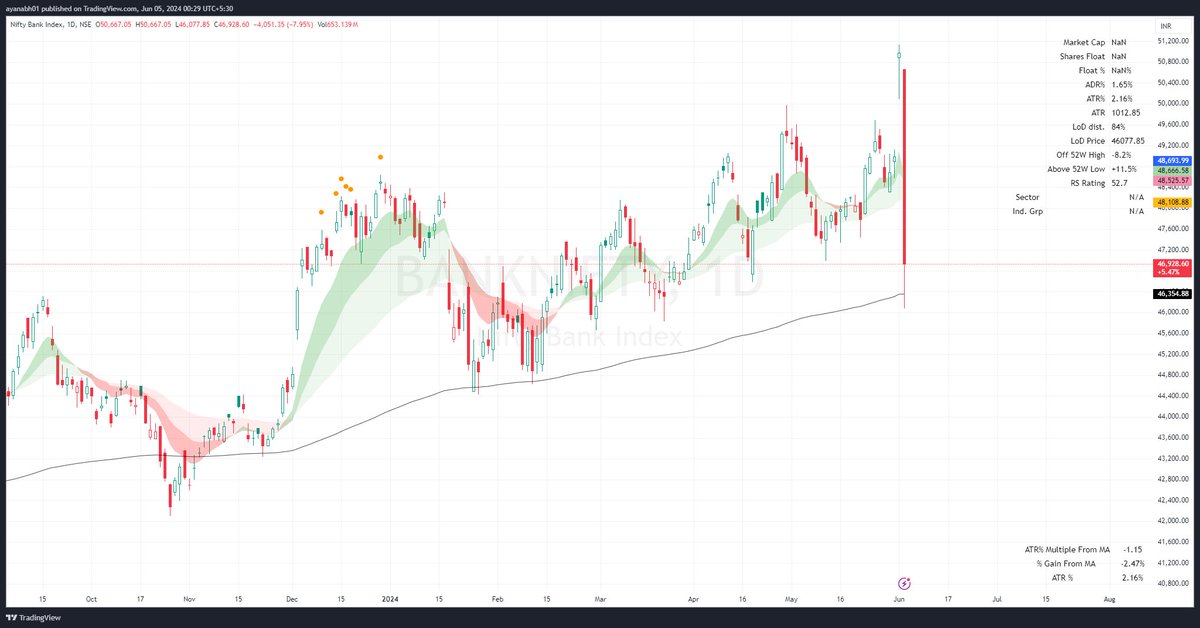Click the Nifty Bank Index symbol title
This screenshot has width=1200, height=628.
pos(38,27)
